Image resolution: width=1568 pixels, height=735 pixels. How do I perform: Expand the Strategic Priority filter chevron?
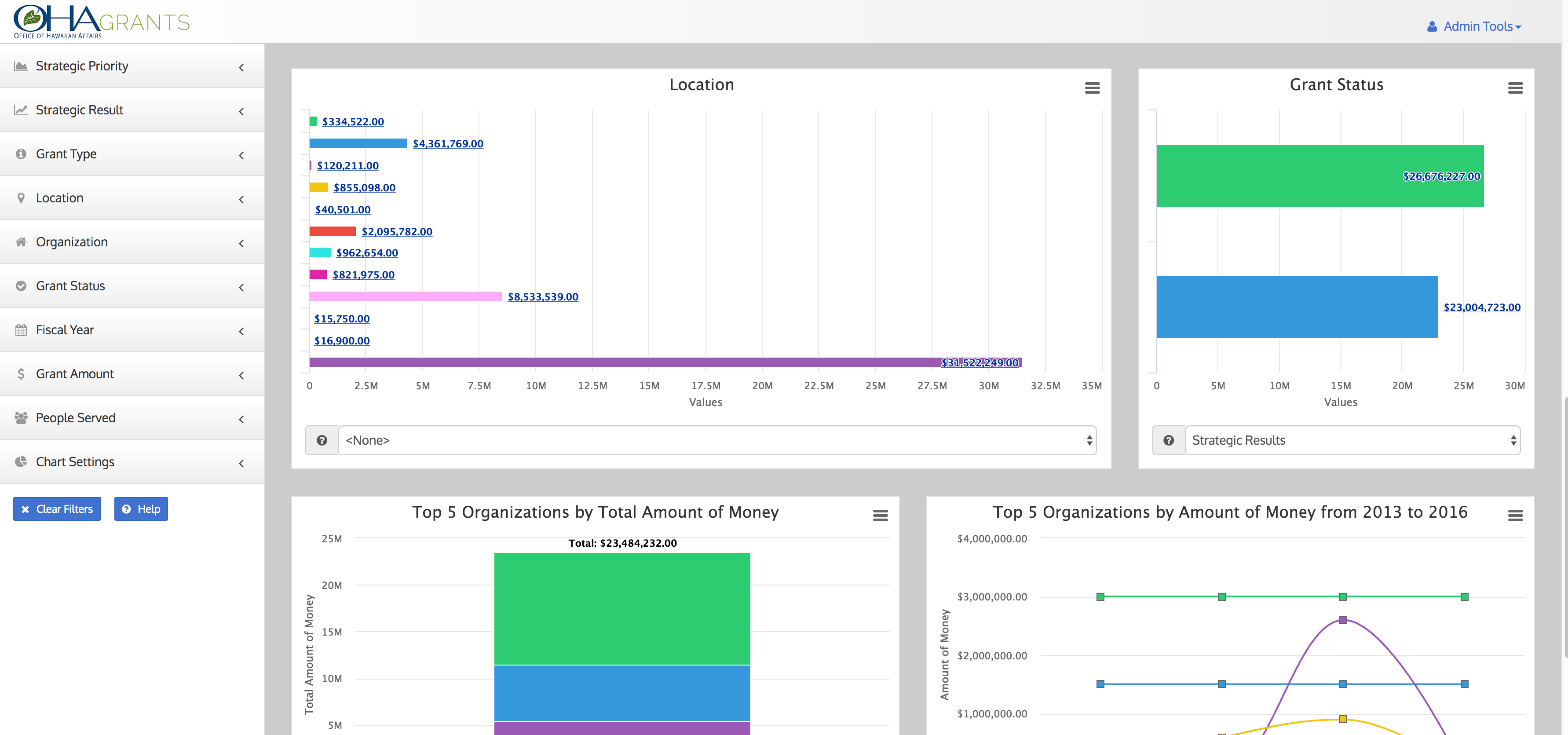[x=241, y=67]
